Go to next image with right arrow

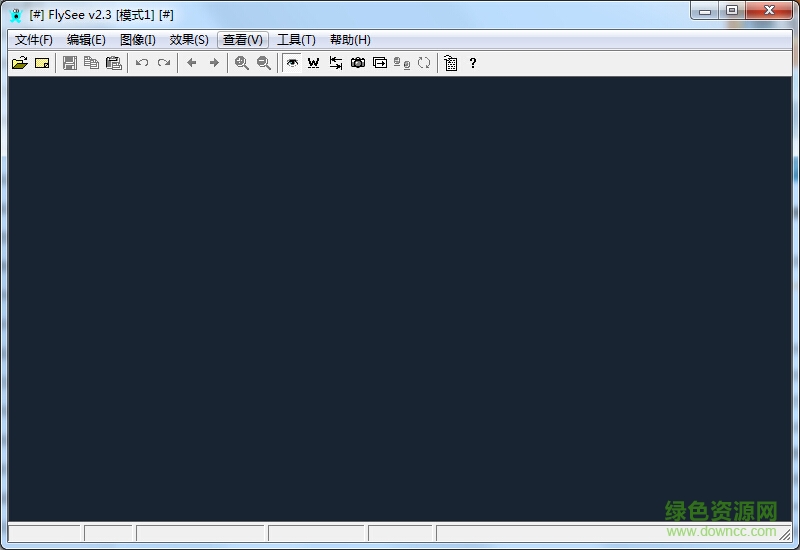click(x=214, y=63)
